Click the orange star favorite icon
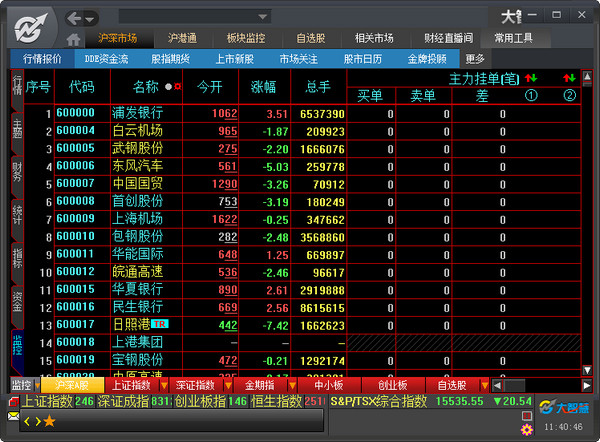This screenshot has width=600, height=442. 49,421
